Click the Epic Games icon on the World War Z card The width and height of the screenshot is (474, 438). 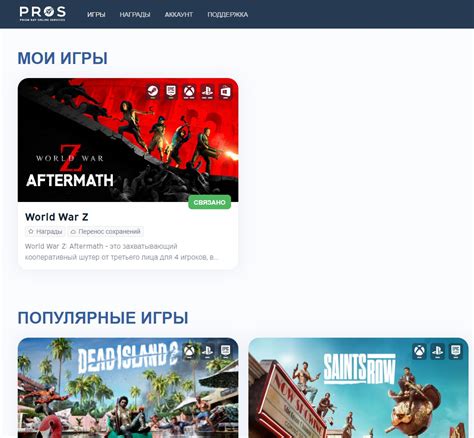coord(171,92)
